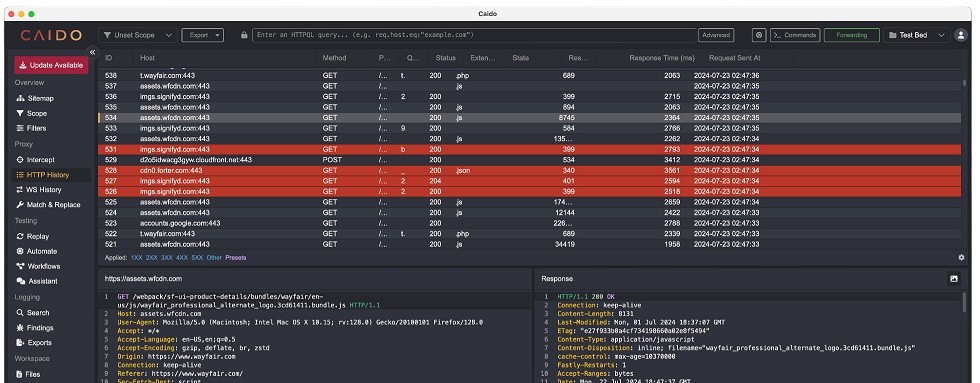Select highlighted row 531 imgs.signifyd.com
This screenshot has width=980, height=383.
coord(530,149)
